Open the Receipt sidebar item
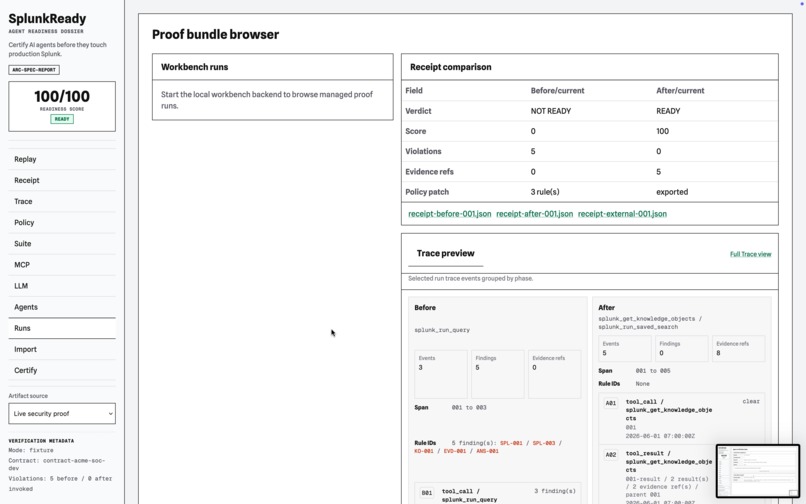806x504 pixels. point(62,180)
